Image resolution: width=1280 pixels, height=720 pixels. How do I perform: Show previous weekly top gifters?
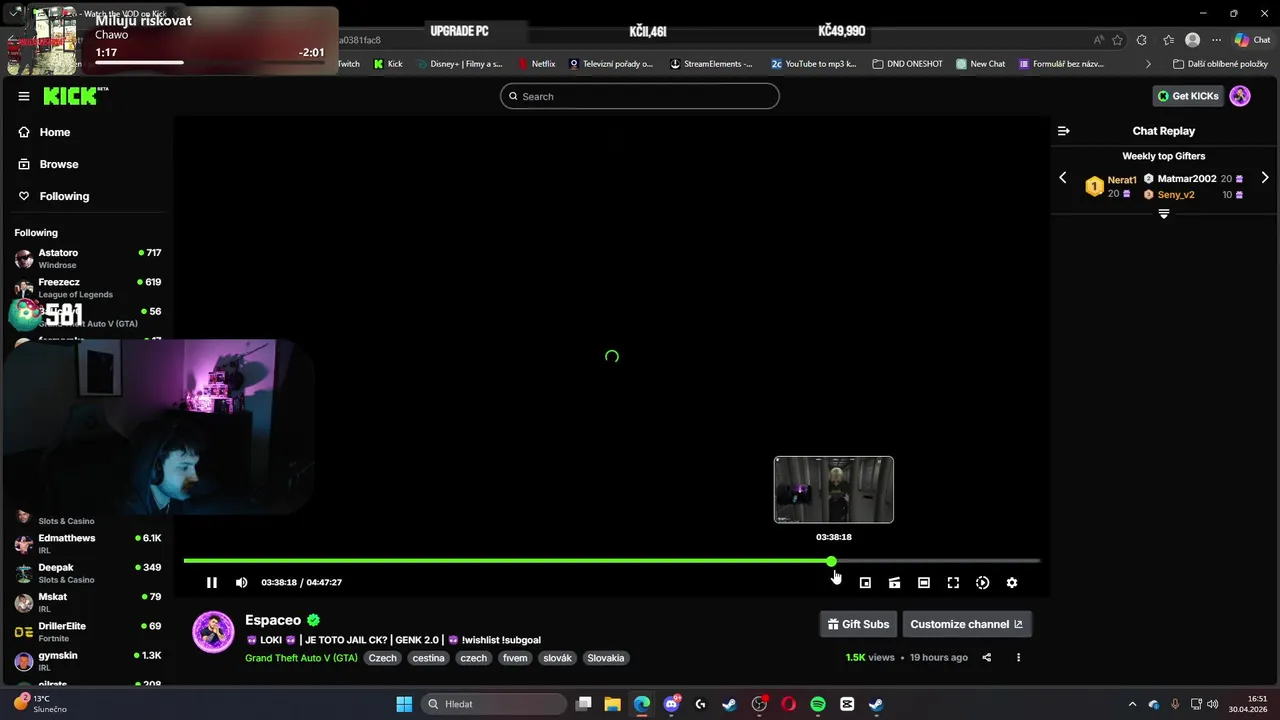pos(1063,178)
